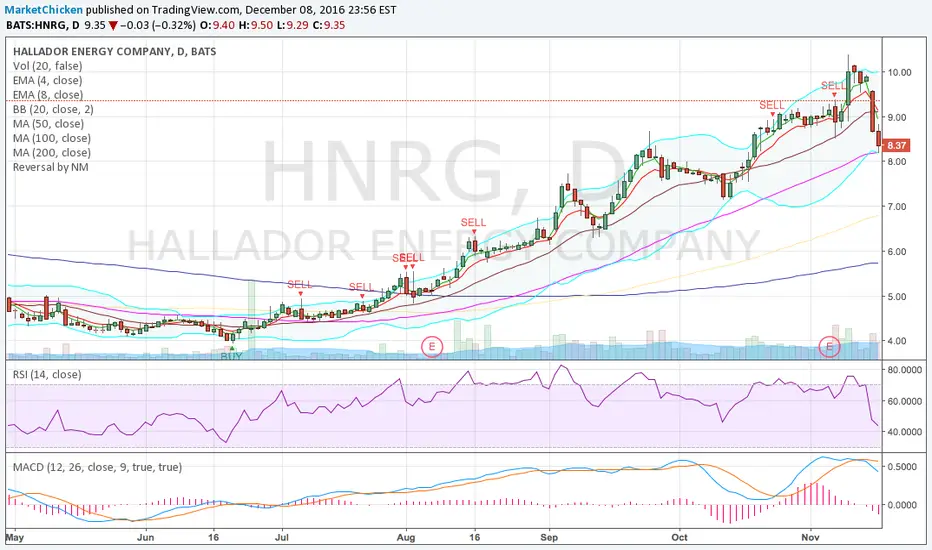
Task: Click the 0.0000 MACD axis label
Action: pyautogui.click(x=902, y=505)
